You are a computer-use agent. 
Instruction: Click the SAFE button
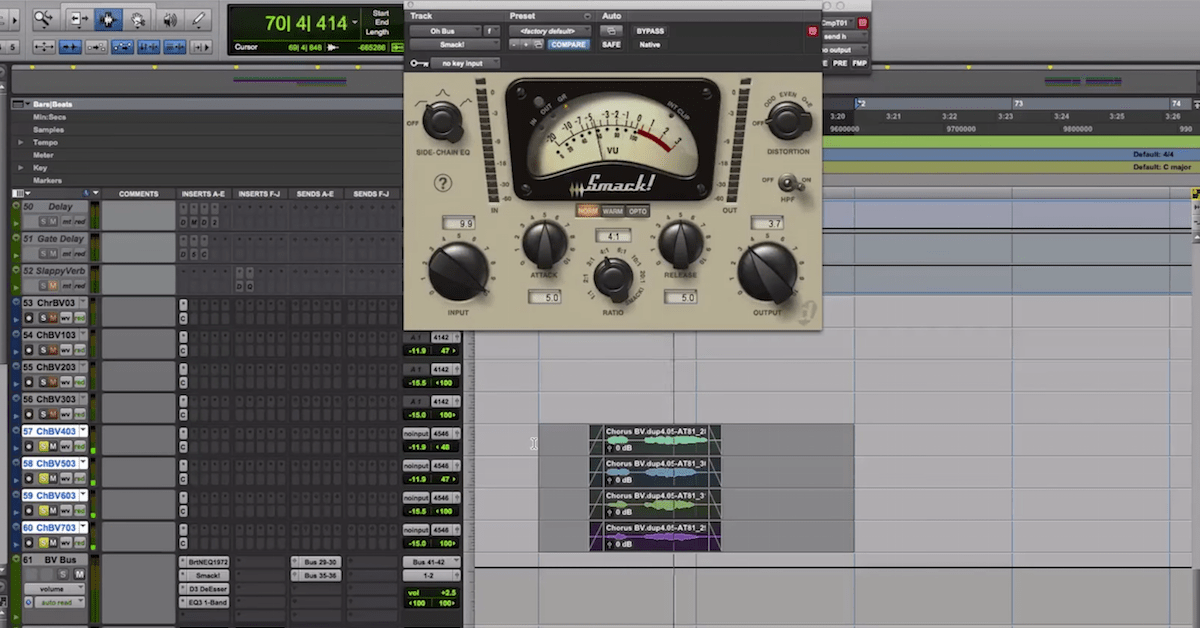tap(611, 44)
